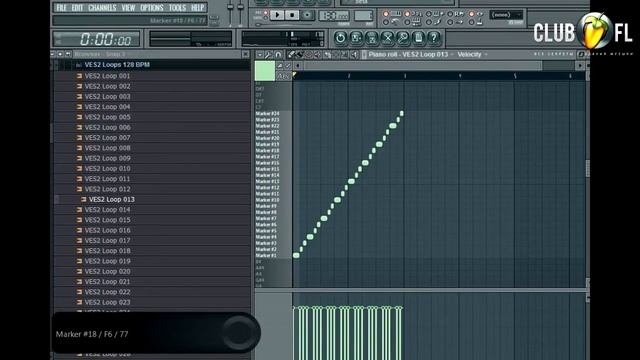Image resolution: width=640 pixels, height=360 pixels.
Task: Select the piano roll Delete tool
Action: (x=309, y=54)
